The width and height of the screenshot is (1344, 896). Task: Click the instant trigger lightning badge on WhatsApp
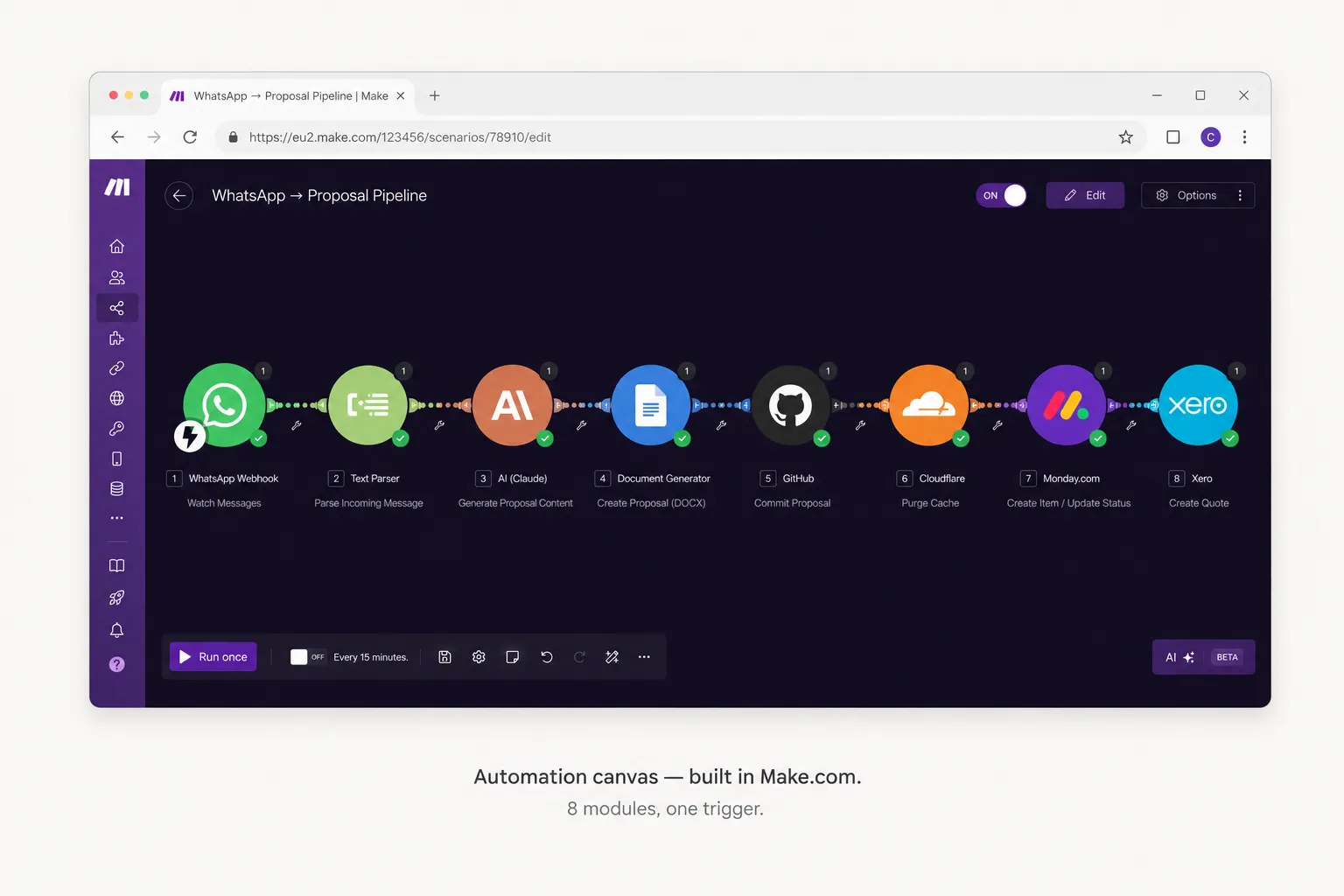(190, 436)
